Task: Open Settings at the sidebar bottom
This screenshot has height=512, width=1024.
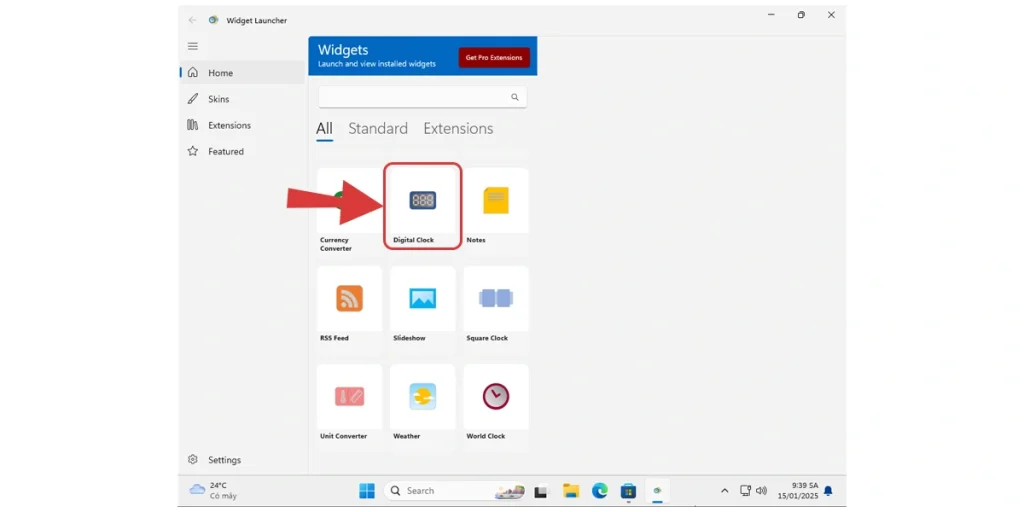Action: (x=224, y=460)
